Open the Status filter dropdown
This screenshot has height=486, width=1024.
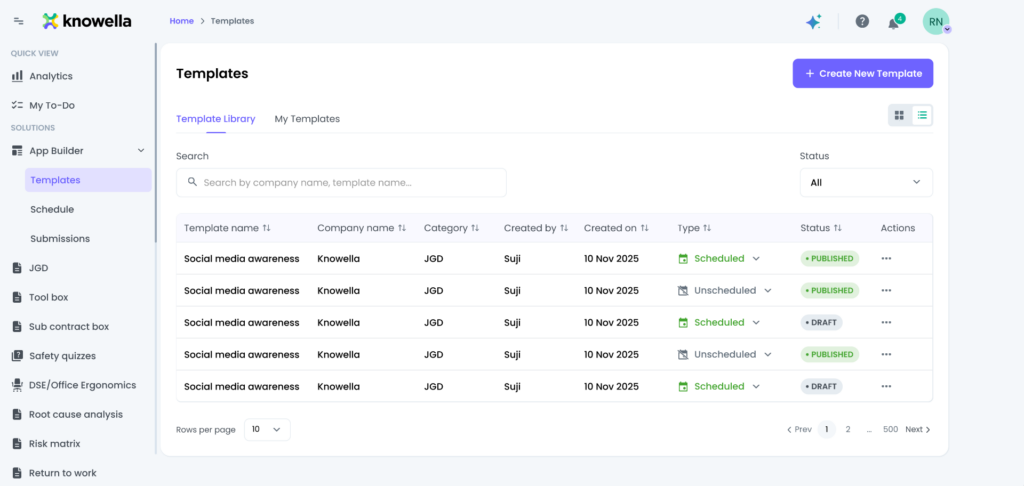[x=866, y=182]
